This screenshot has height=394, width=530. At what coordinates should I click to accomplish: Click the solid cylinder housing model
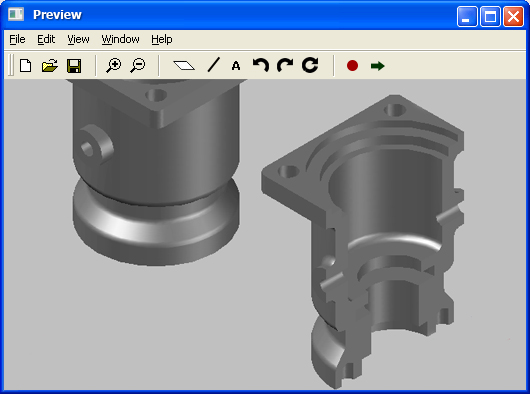(156, 172)
